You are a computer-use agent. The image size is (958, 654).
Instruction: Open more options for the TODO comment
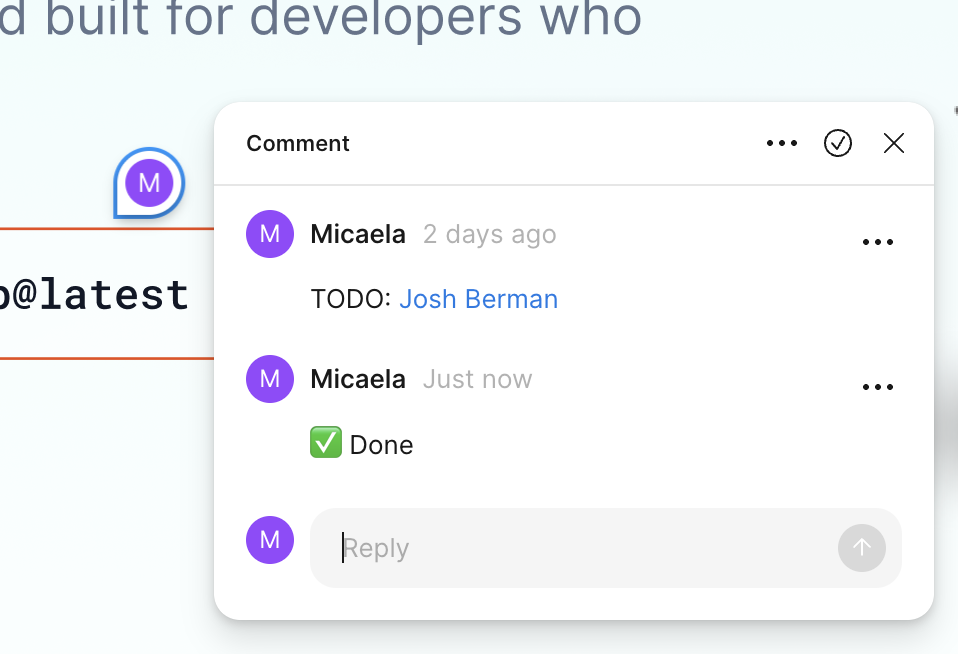877,242
